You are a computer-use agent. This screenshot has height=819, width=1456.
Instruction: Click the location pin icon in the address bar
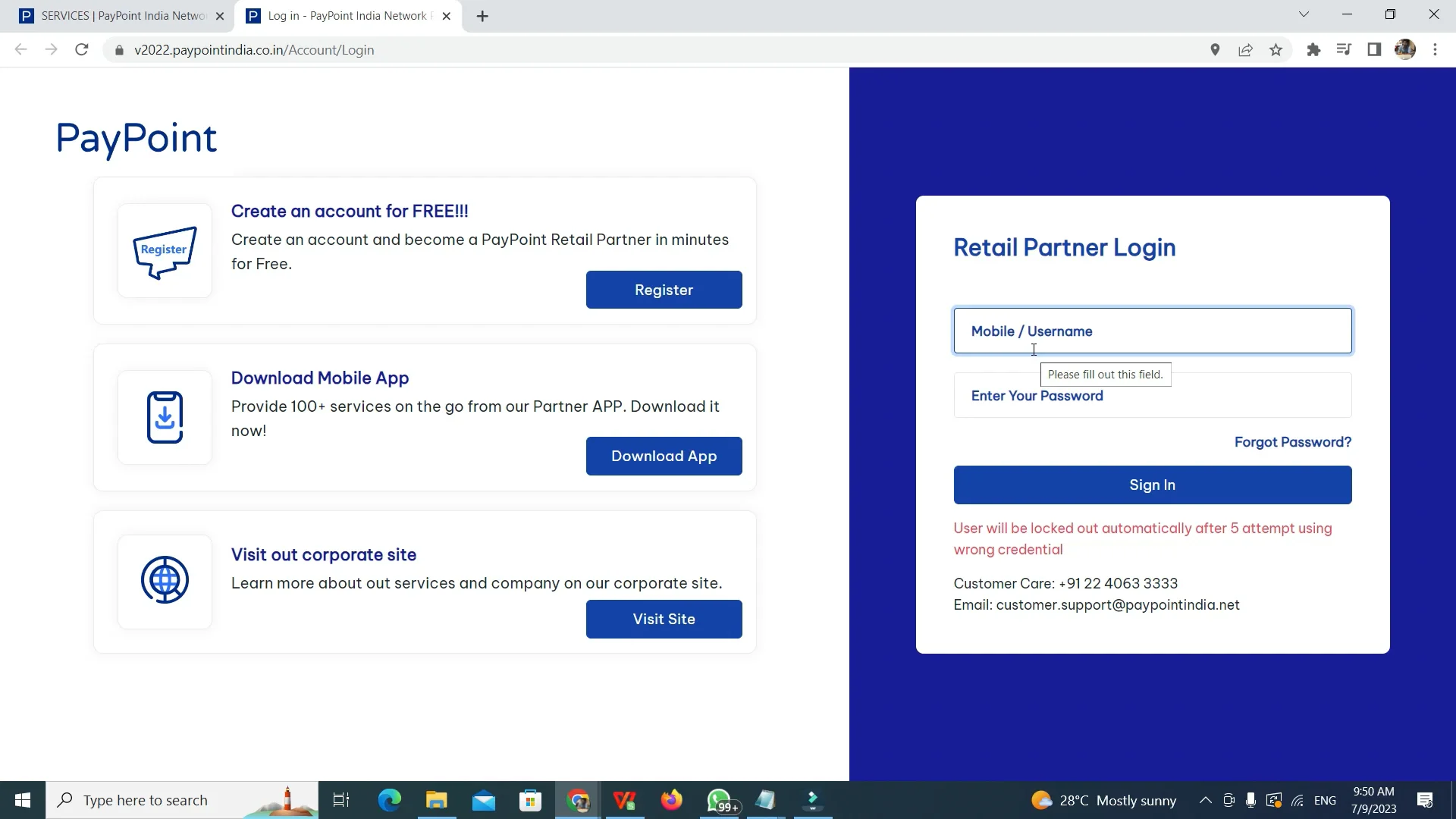coord(1215,49)
